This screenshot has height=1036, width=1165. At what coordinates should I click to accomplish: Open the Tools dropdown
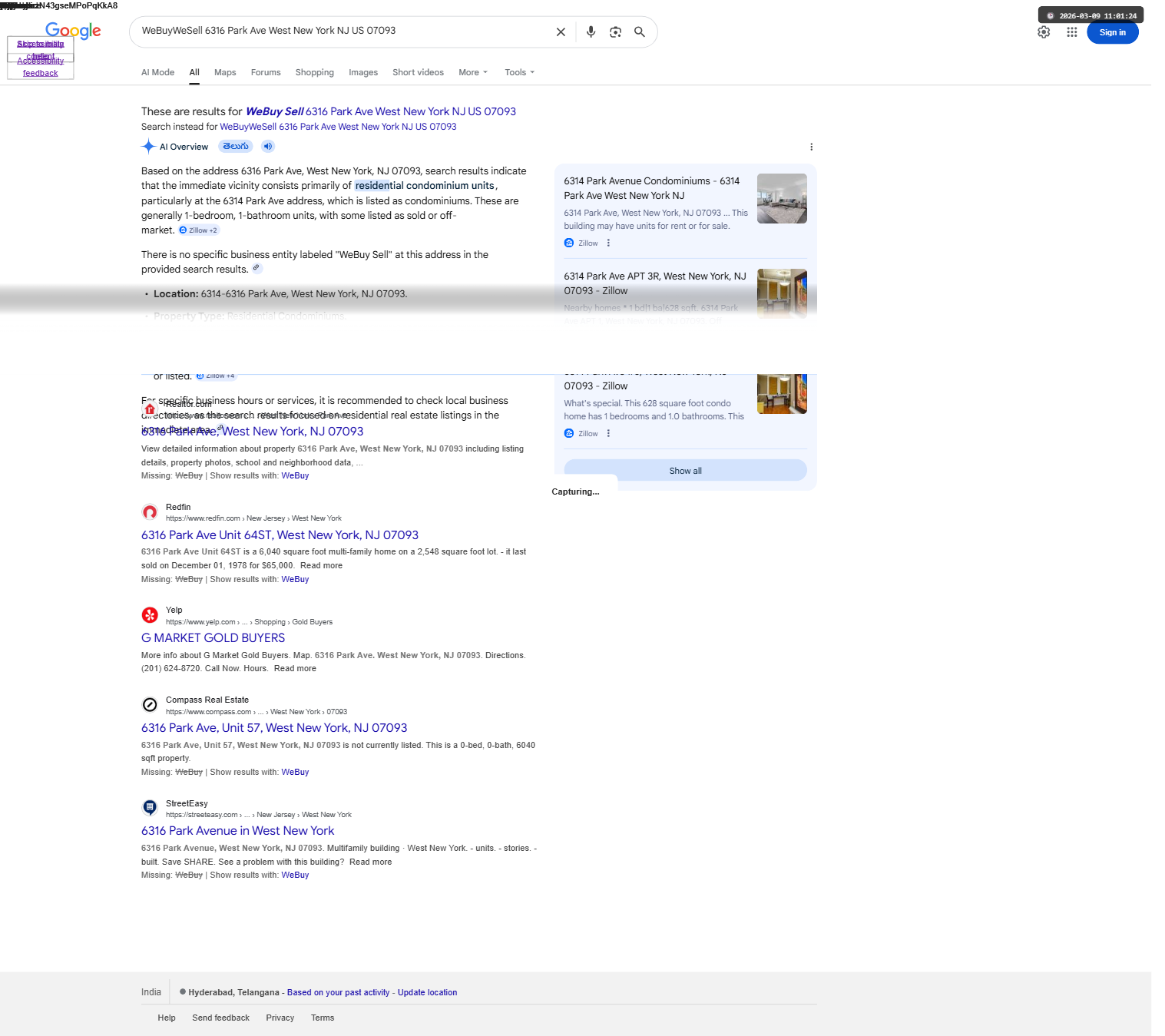[x=519, y=72]
